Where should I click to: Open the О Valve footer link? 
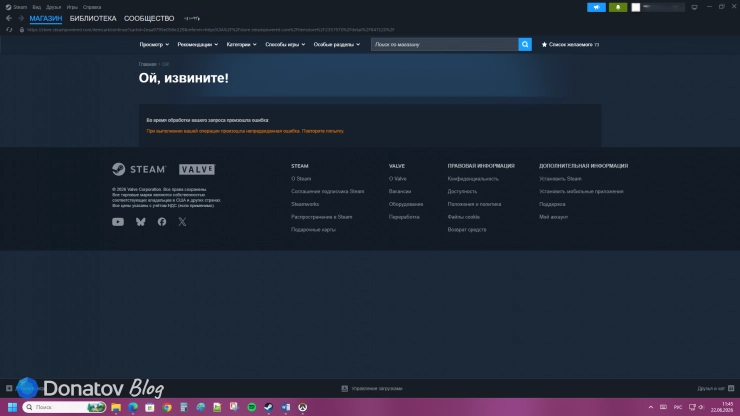click(397, 179)
